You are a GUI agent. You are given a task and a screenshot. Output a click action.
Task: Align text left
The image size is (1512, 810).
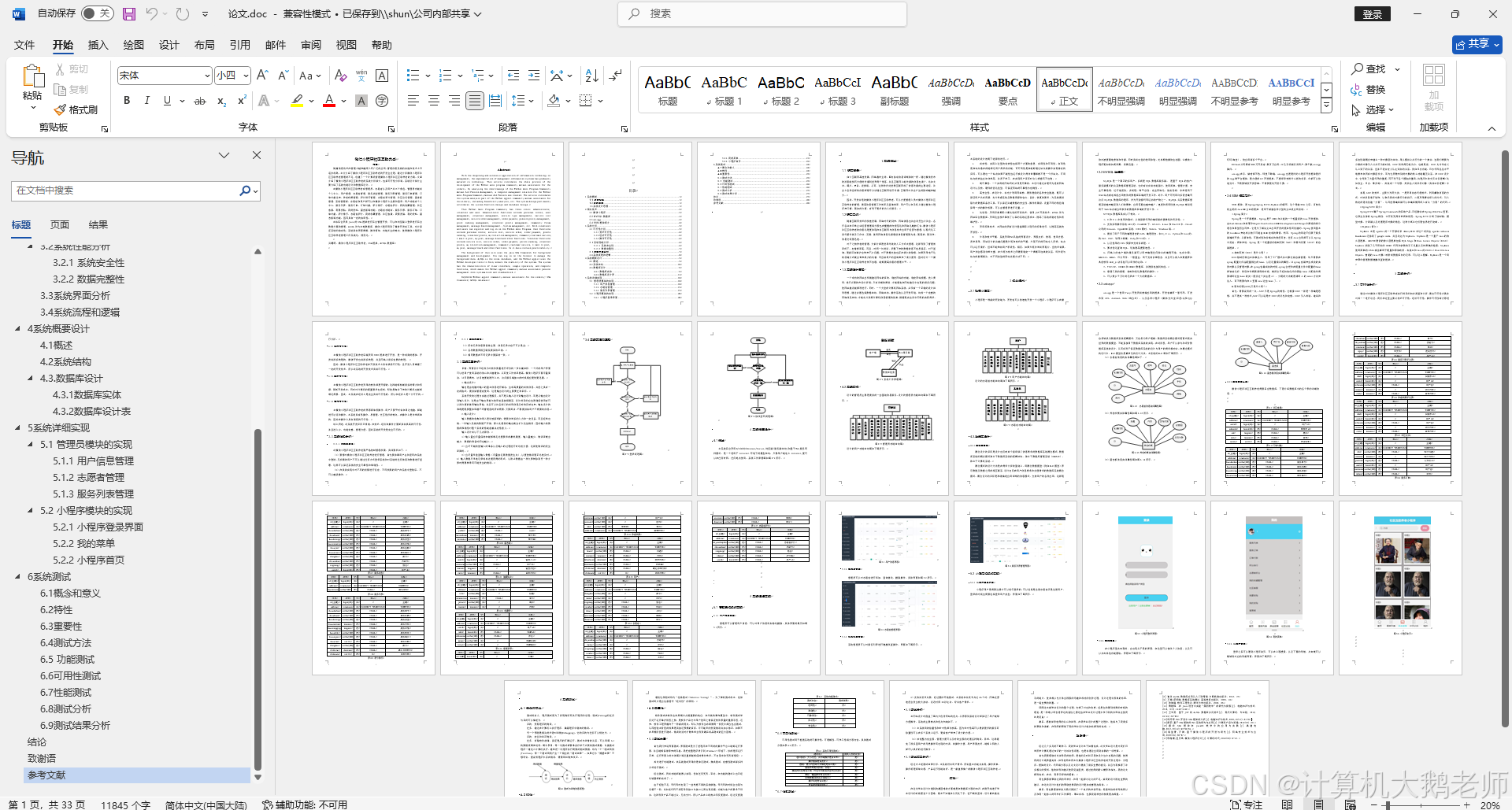point(413,101)
